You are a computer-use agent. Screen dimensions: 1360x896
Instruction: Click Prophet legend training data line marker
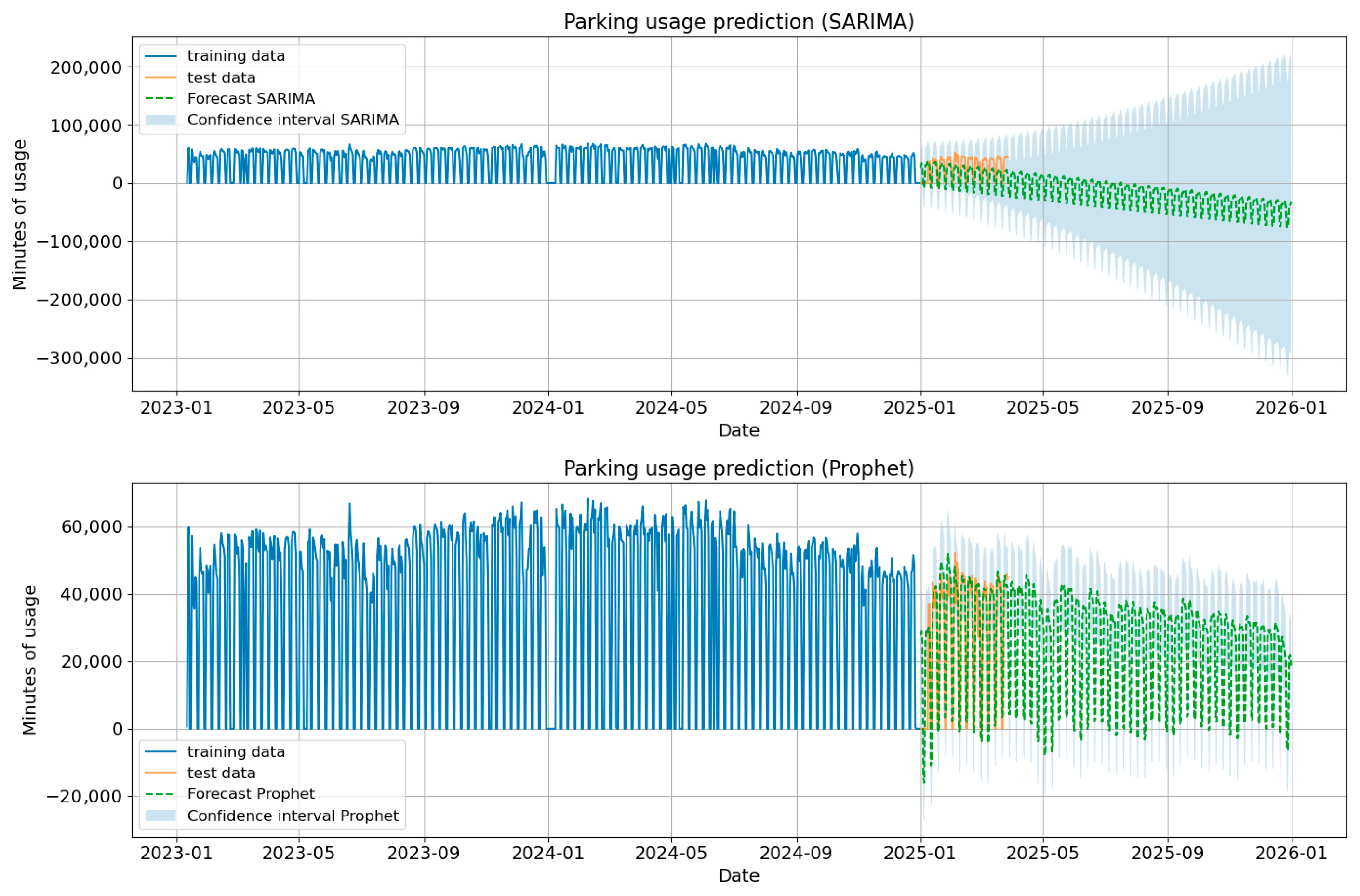coord(160,752)
